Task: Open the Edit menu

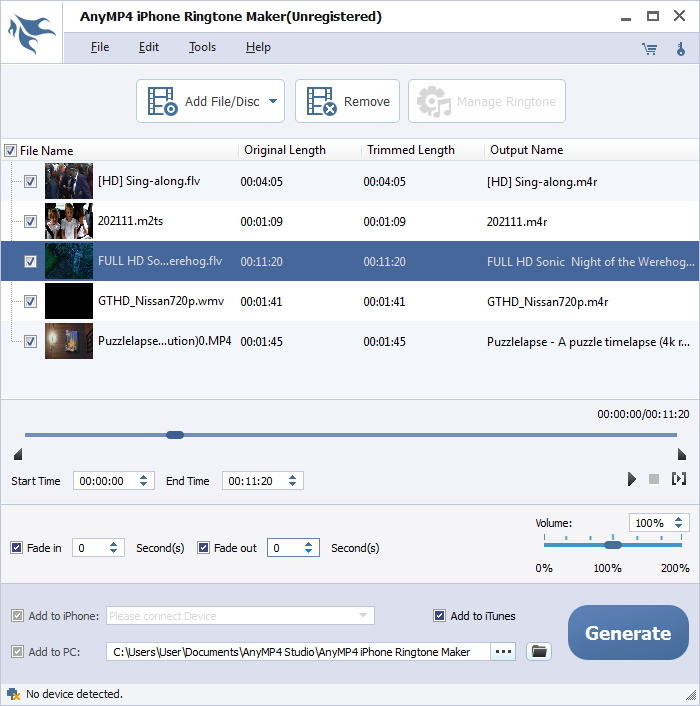Action: pyautogui.click(x=149, y=47)
